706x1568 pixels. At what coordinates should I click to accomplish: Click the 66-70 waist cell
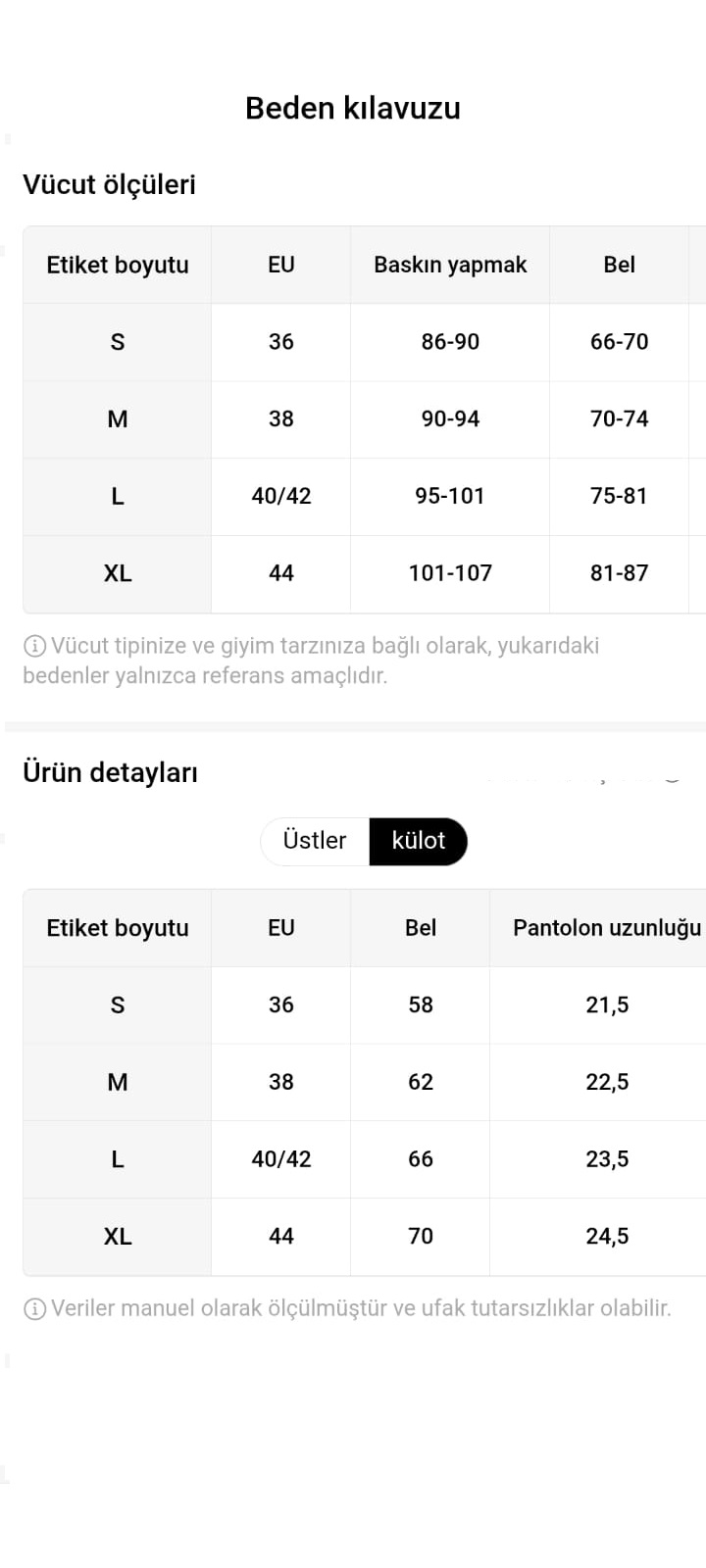point(620,342)
